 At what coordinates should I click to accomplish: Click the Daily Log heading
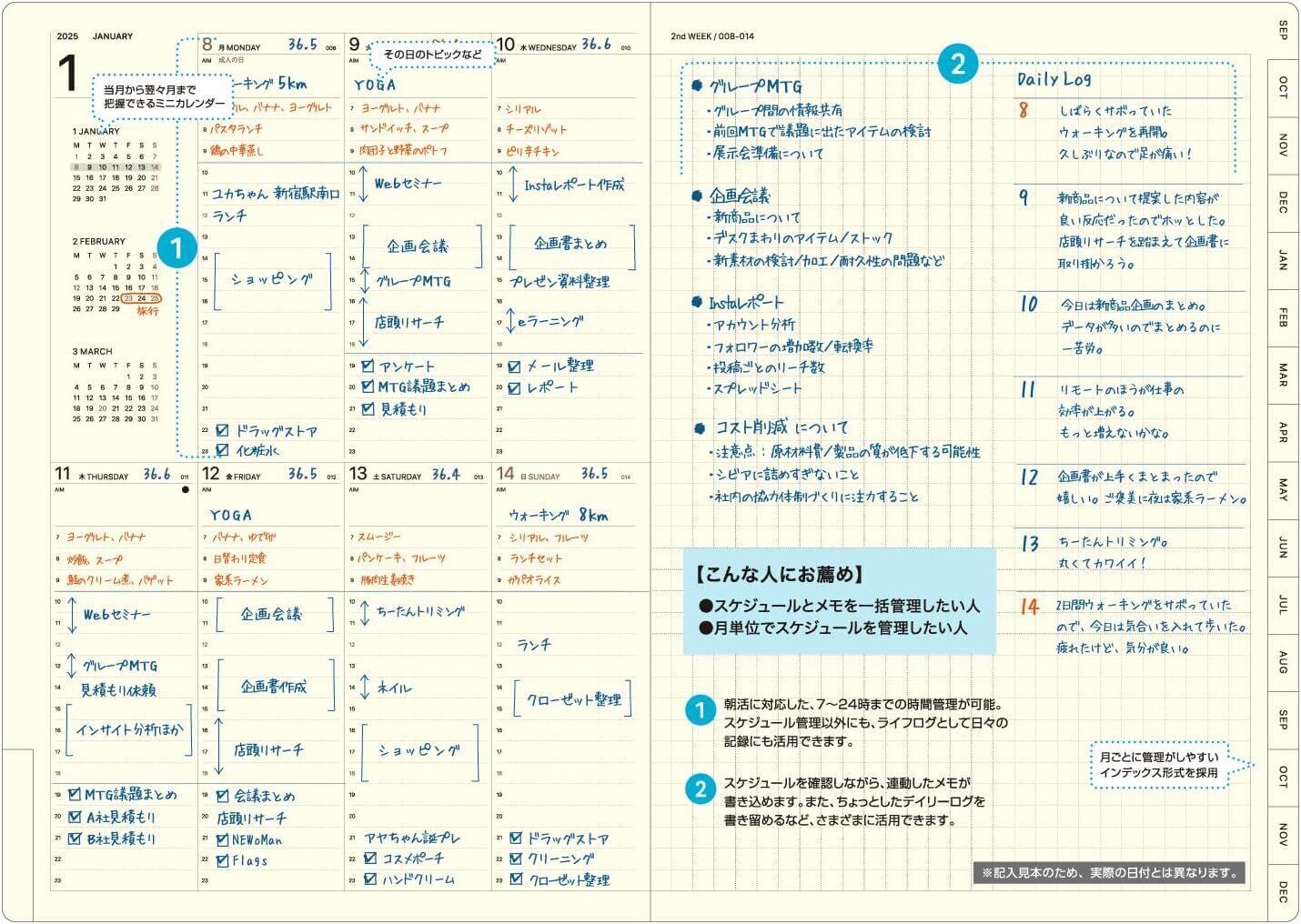(1054, 79)
